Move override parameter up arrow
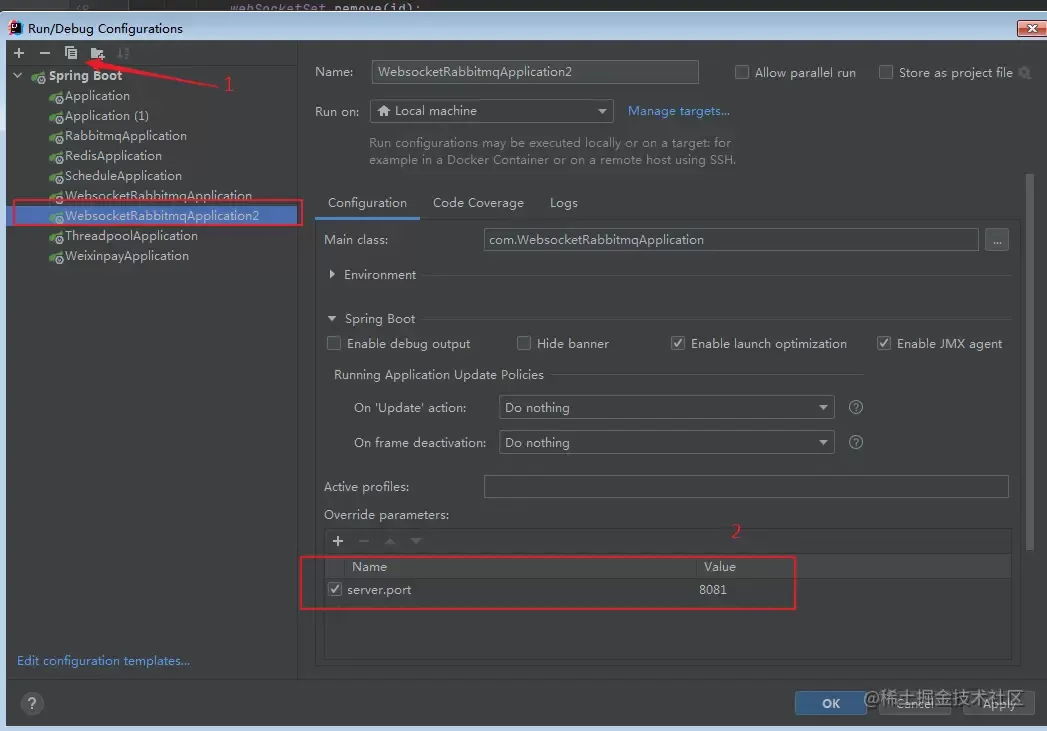This screenshot has height=731, width=1047. point(390,541)
